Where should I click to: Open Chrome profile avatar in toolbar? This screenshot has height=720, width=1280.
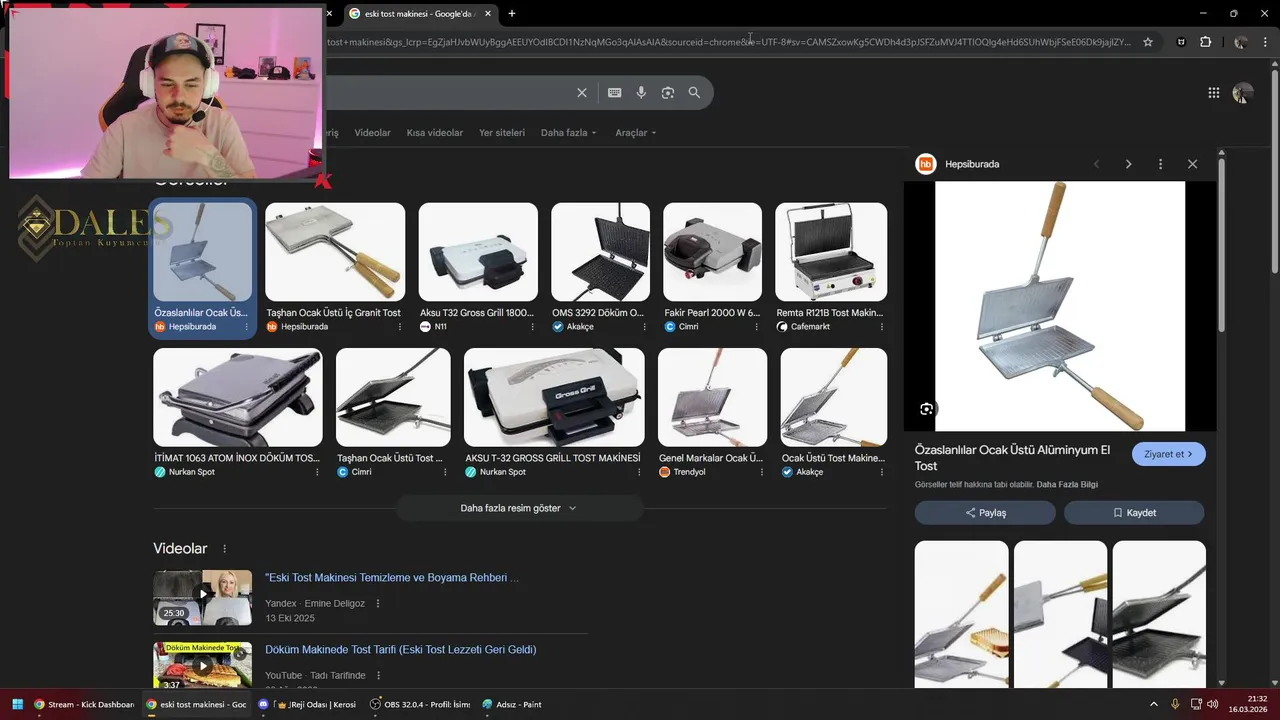click(1240, 42)
